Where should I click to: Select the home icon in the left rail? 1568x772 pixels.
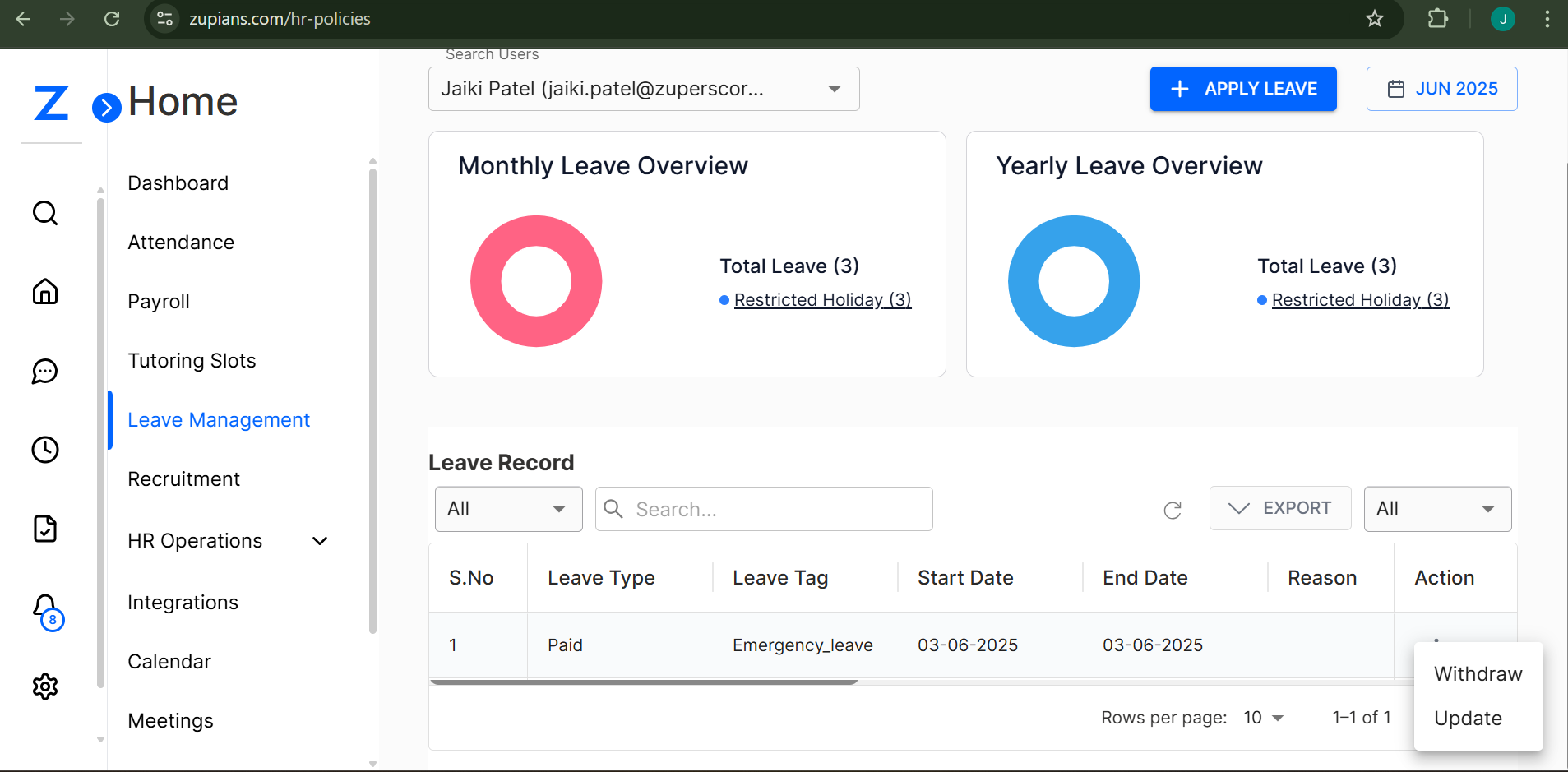[x=44, y=292]
